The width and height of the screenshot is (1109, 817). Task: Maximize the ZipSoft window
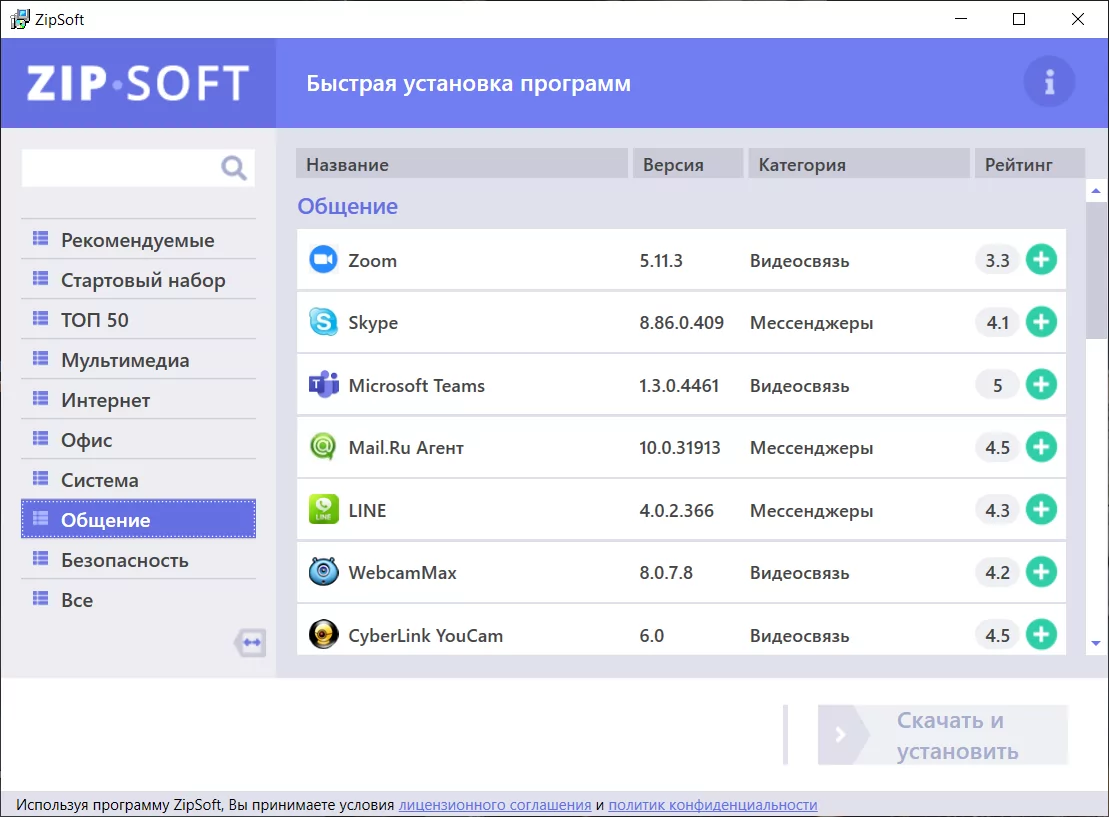[x=1019, y=19]
